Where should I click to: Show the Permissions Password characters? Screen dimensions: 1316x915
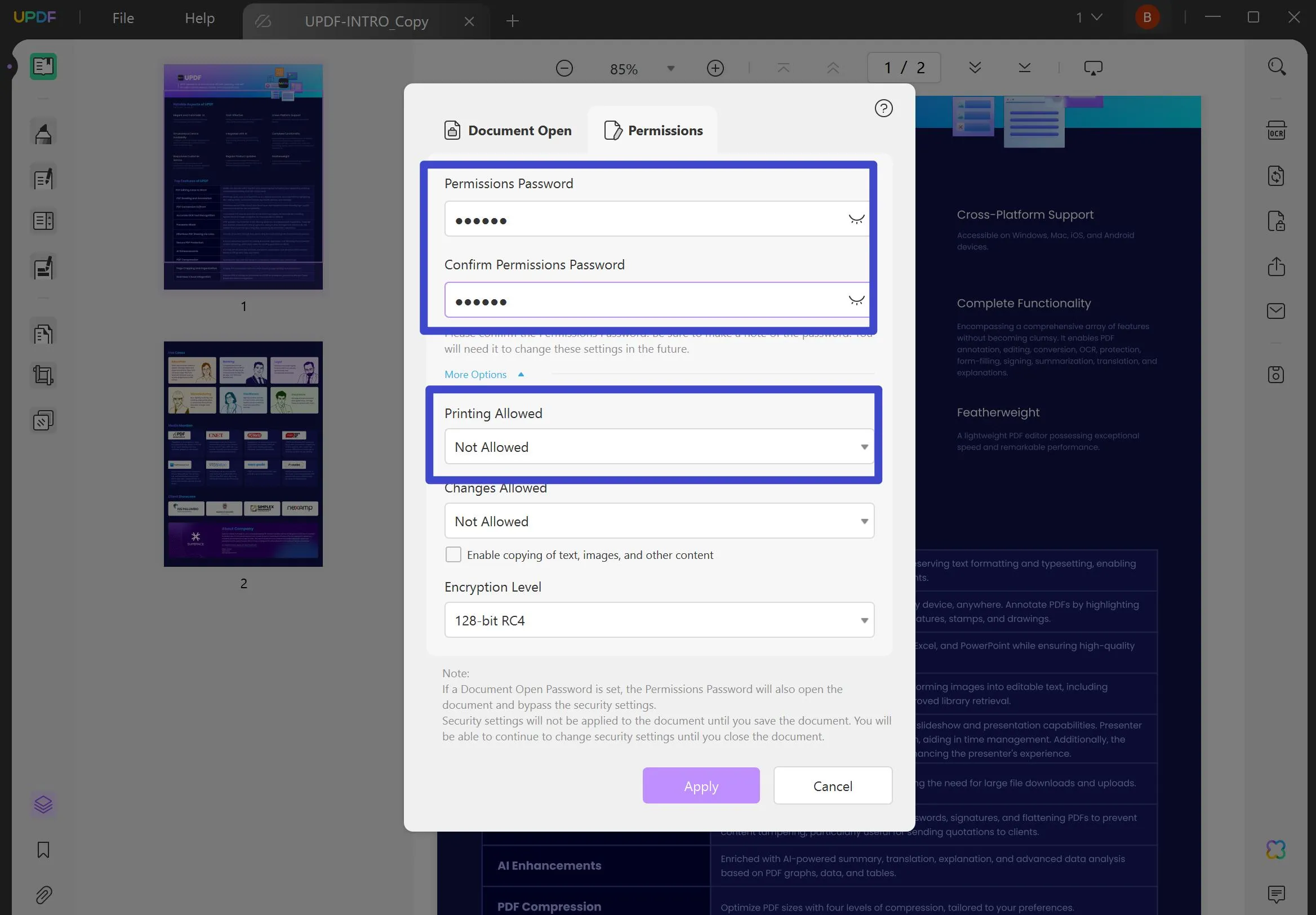pos(856,219)
